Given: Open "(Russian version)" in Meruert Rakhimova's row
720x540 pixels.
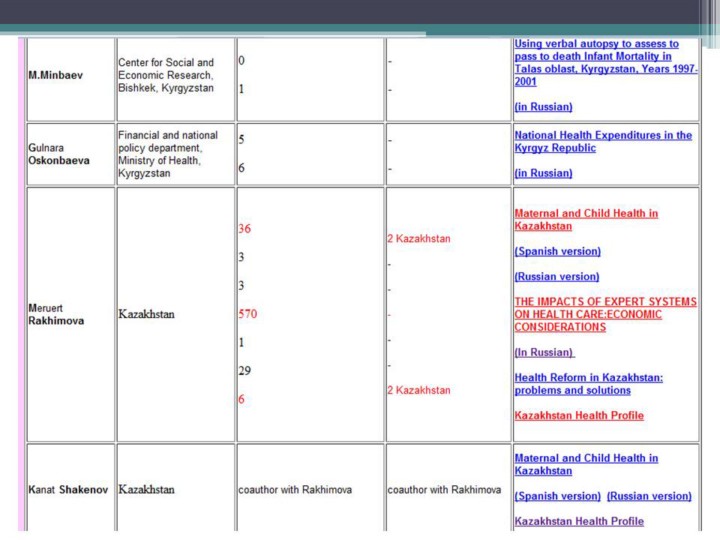Looking at the screenshot, I should pyautogui.click(x=556, y=276).
